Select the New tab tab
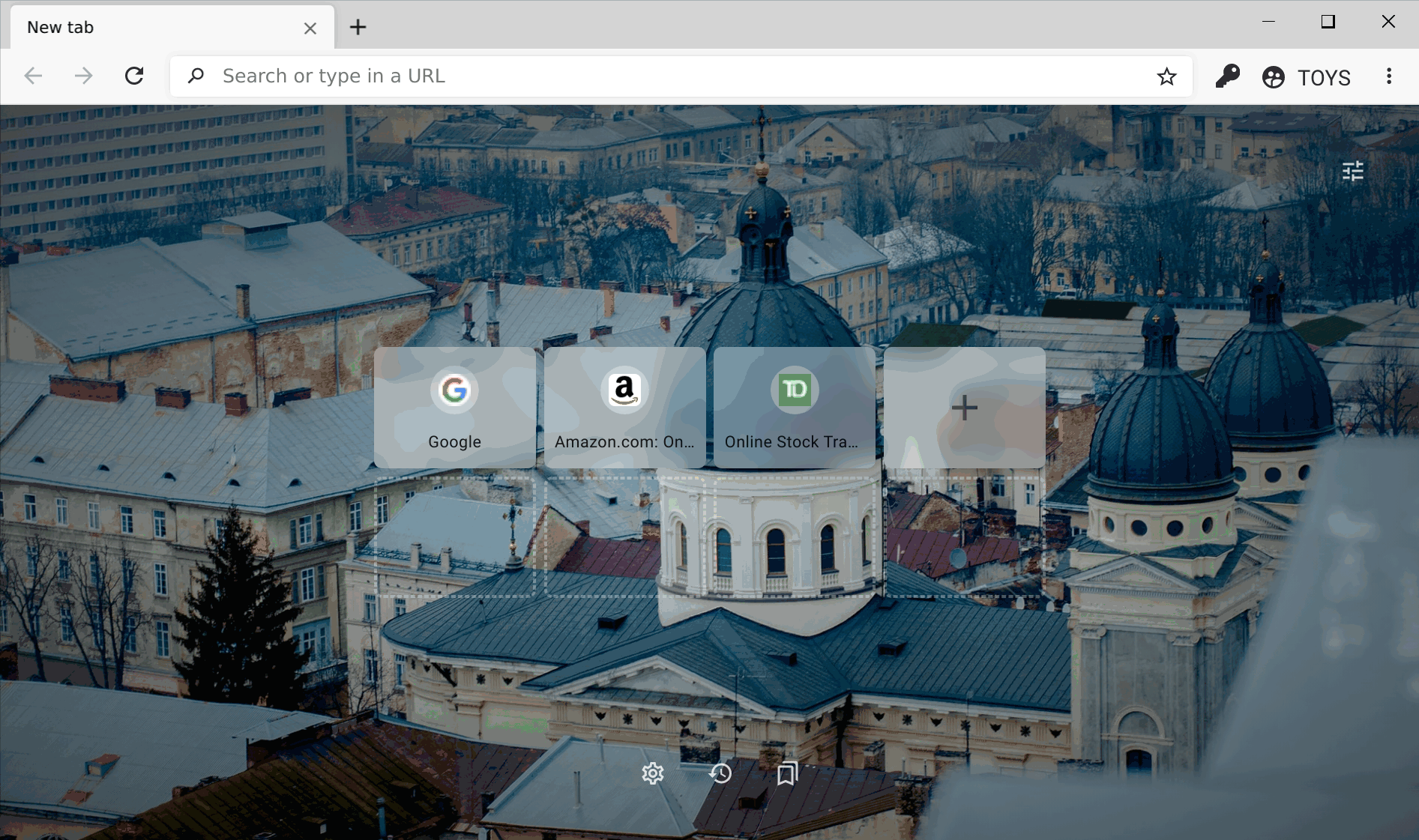 150,28
